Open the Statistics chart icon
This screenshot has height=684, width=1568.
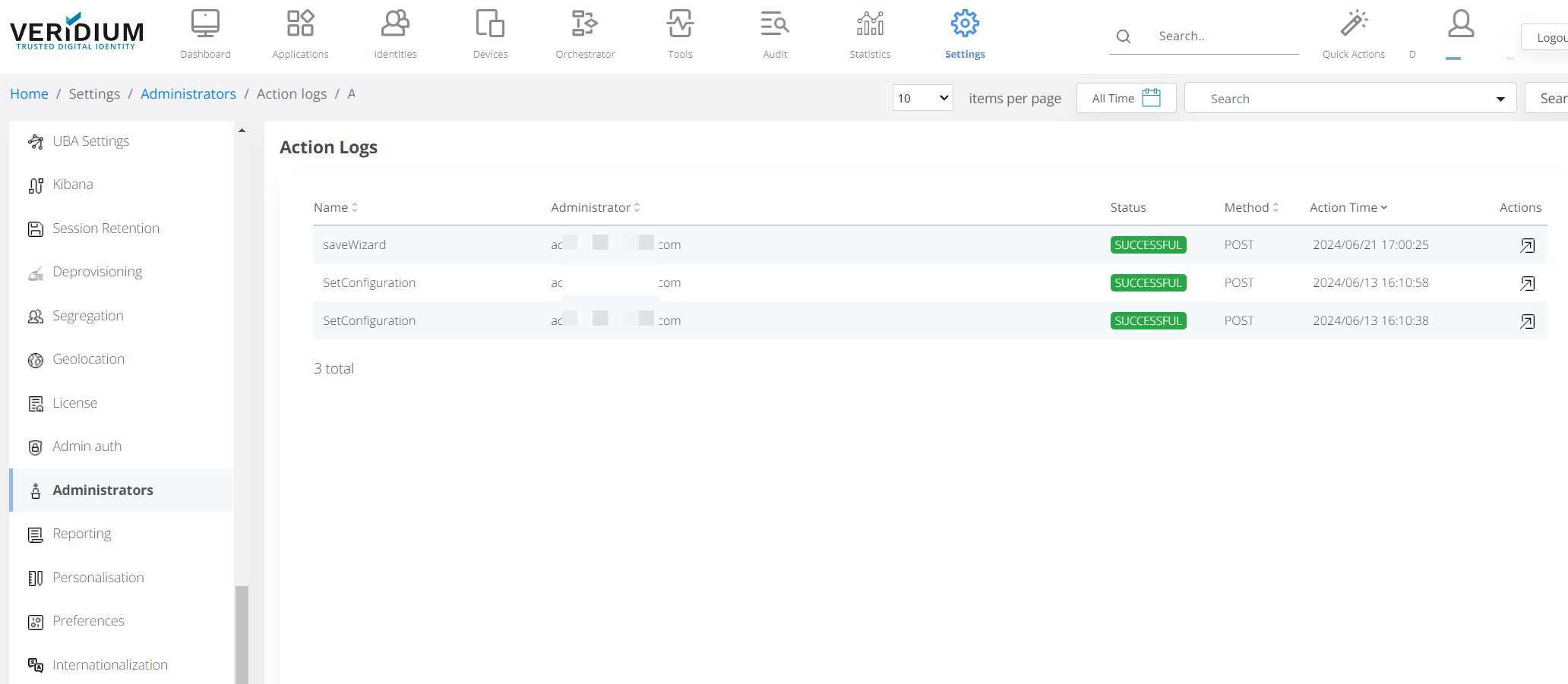870,24
